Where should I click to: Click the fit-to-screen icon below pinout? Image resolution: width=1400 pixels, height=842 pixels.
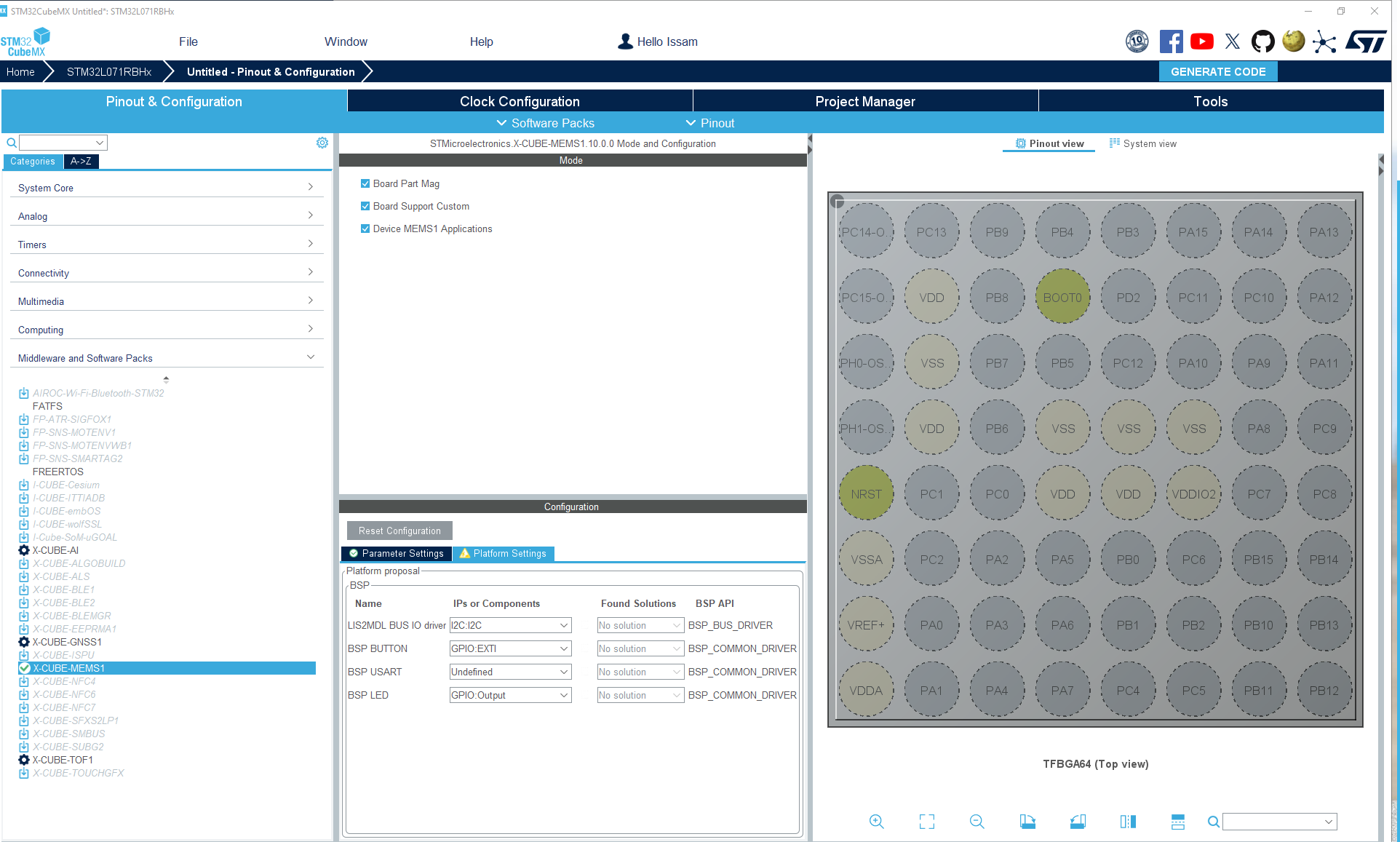click(927, 822)
